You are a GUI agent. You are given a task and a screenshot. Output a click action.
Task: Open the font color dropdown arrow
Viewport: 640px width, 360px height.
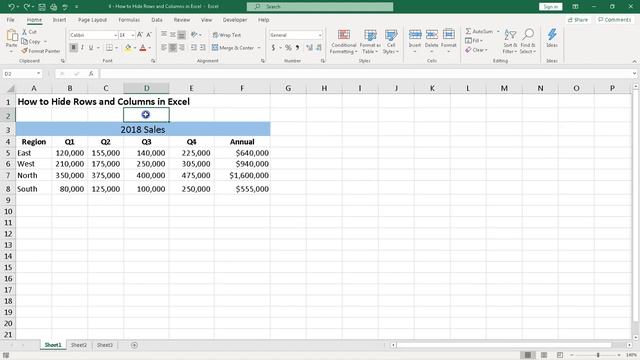(x=149, y=48)
